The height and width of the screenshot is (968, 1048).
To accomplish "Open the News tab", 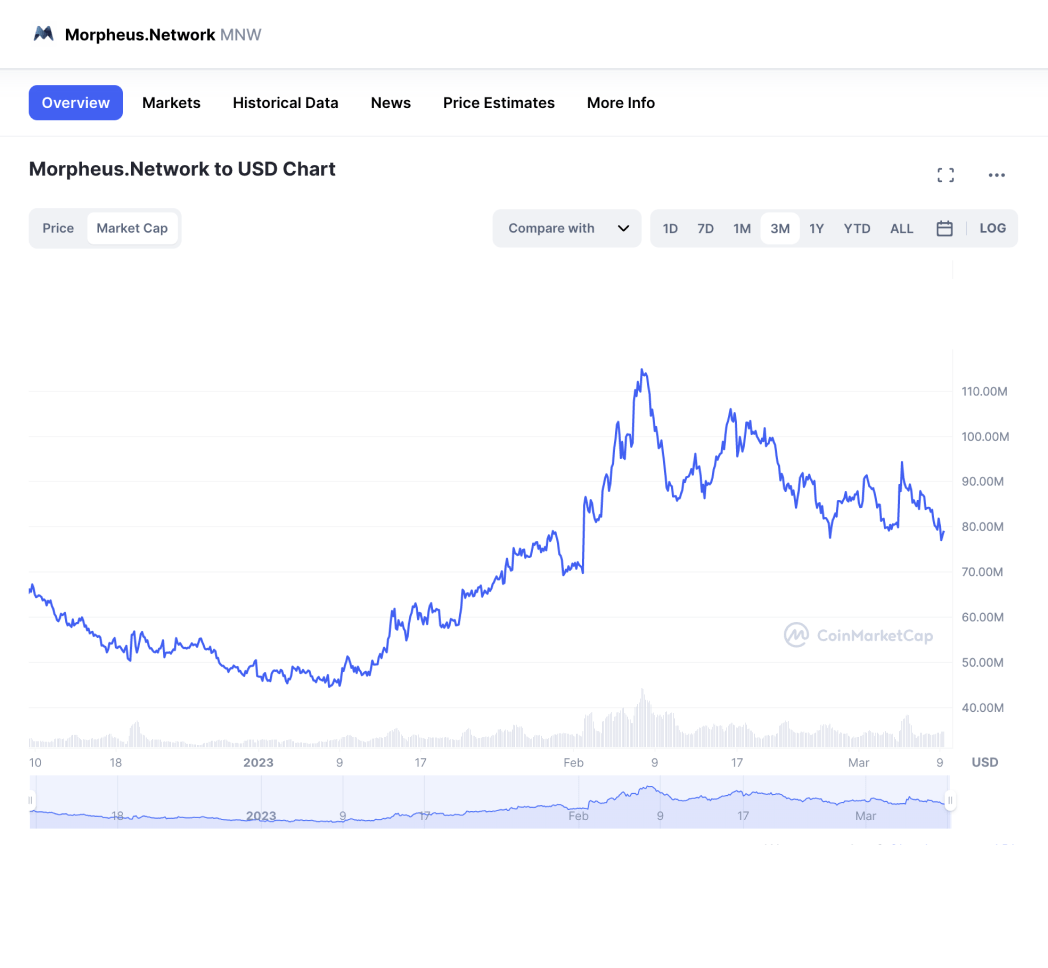I will click(x=391, y=103).
